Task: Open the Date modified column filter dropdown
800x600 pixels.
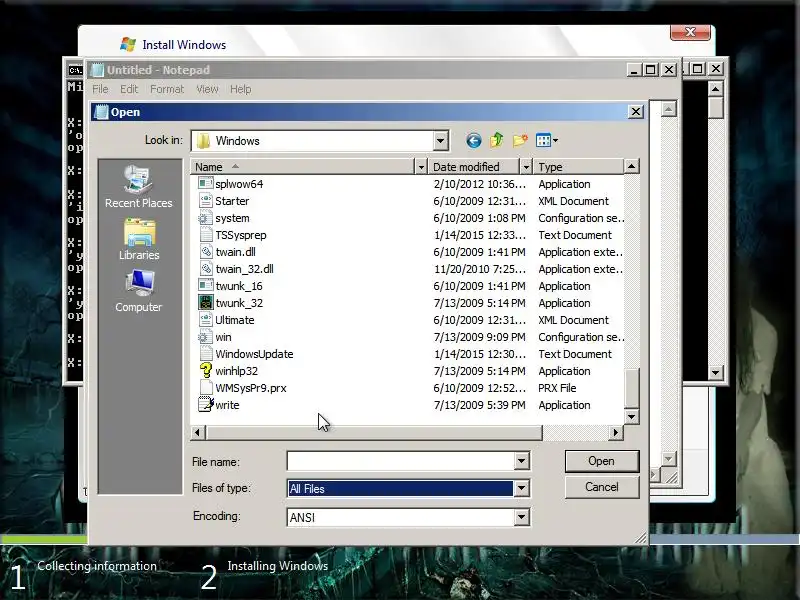Action: click(x=526, y=167)
